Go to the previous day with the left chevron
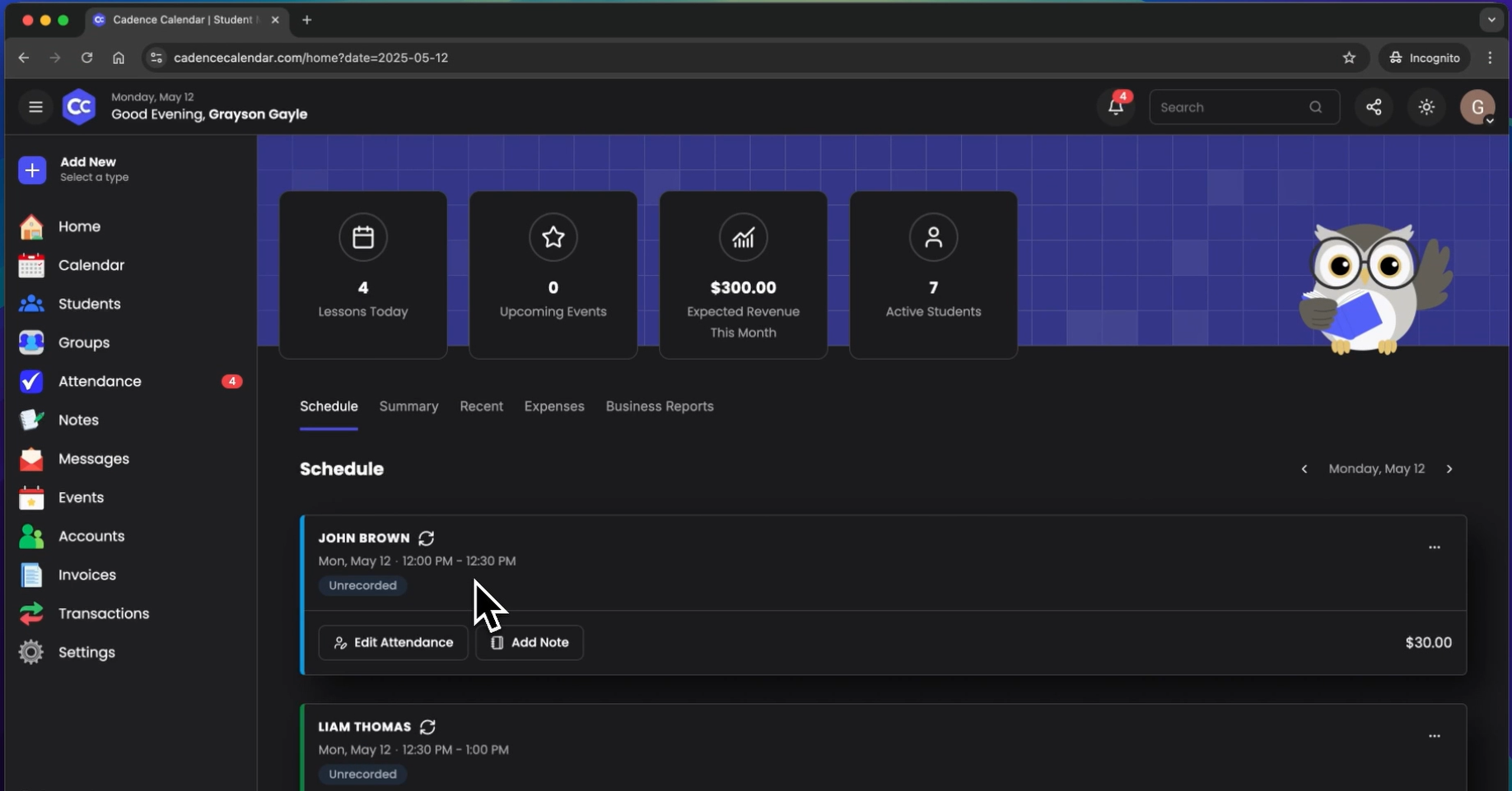Viewport: 1512px width, 791px height. pos(1304,468)
